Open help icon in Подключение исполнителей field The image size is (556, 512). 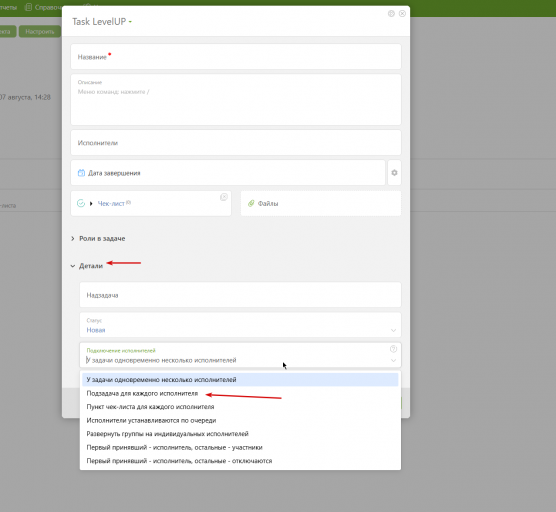(x=393, y=349)
